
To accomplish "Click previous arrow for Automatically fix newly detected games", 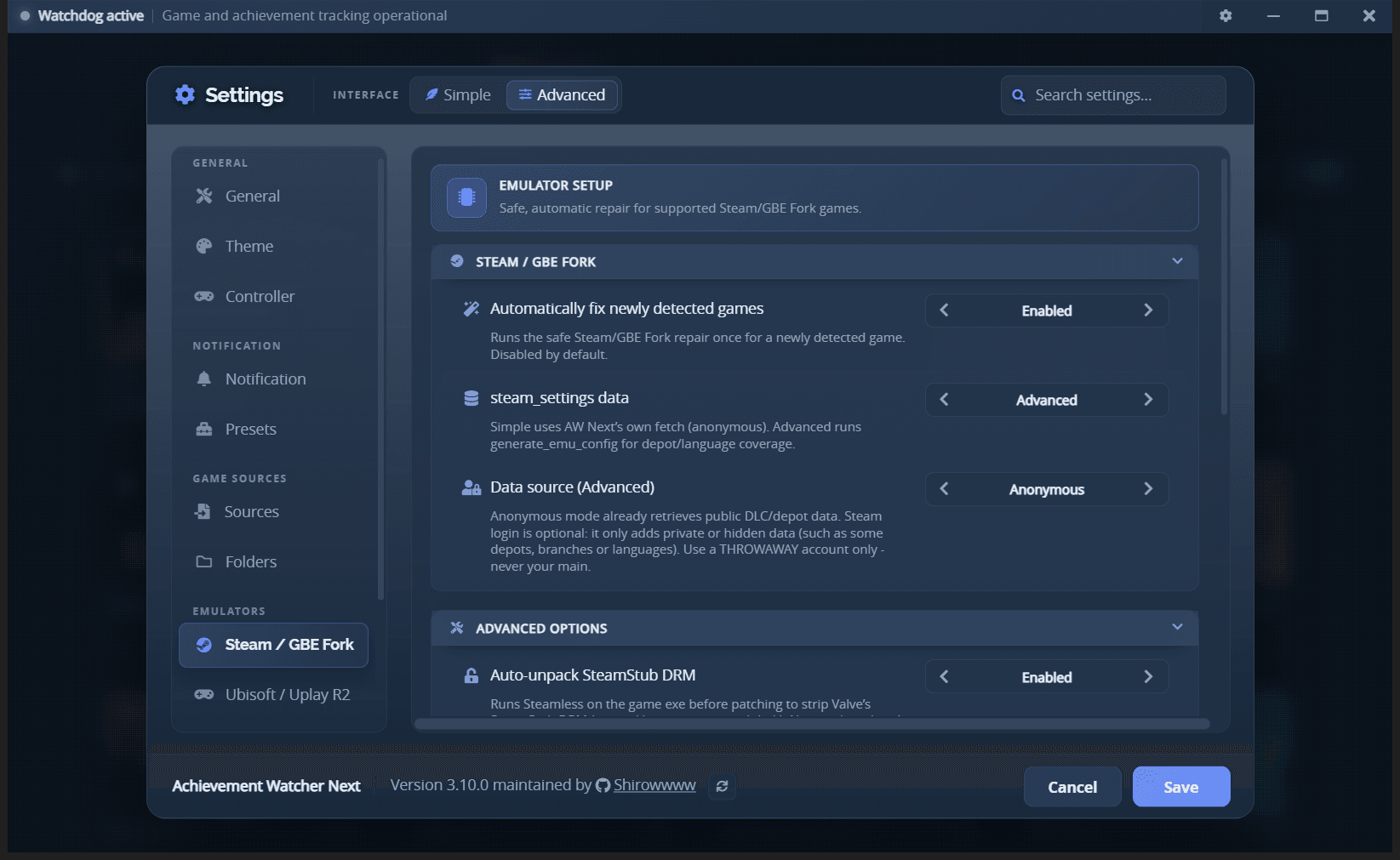I will click(x=944, y=310).
